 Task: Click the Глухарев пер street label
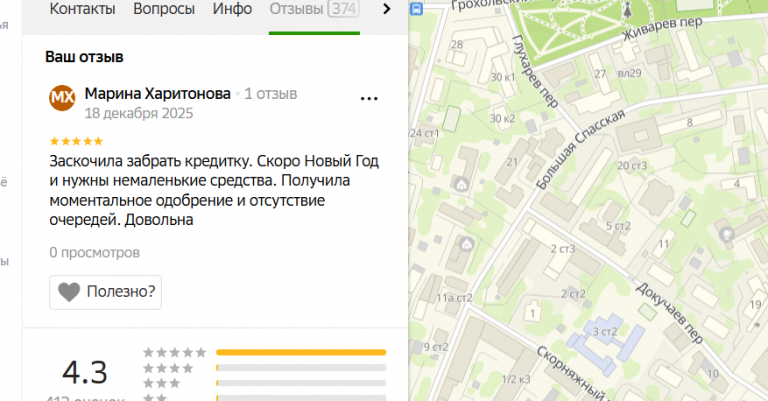pos(535,71)
